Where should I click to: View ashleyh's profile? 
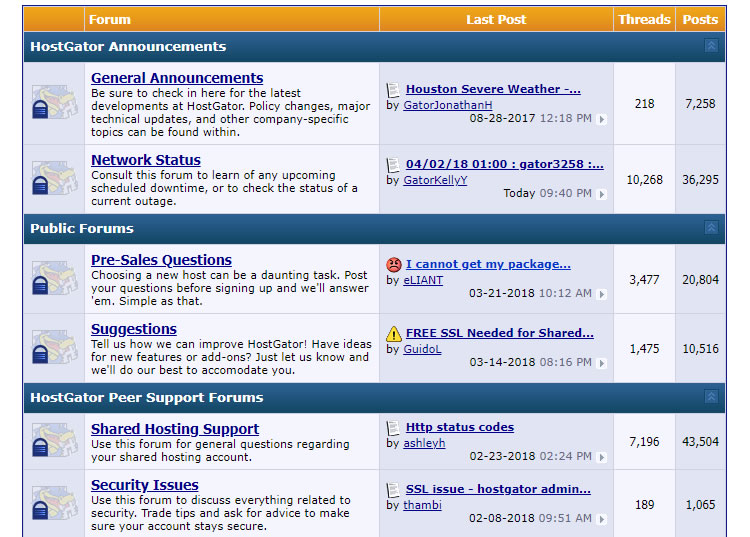(424, 443)
